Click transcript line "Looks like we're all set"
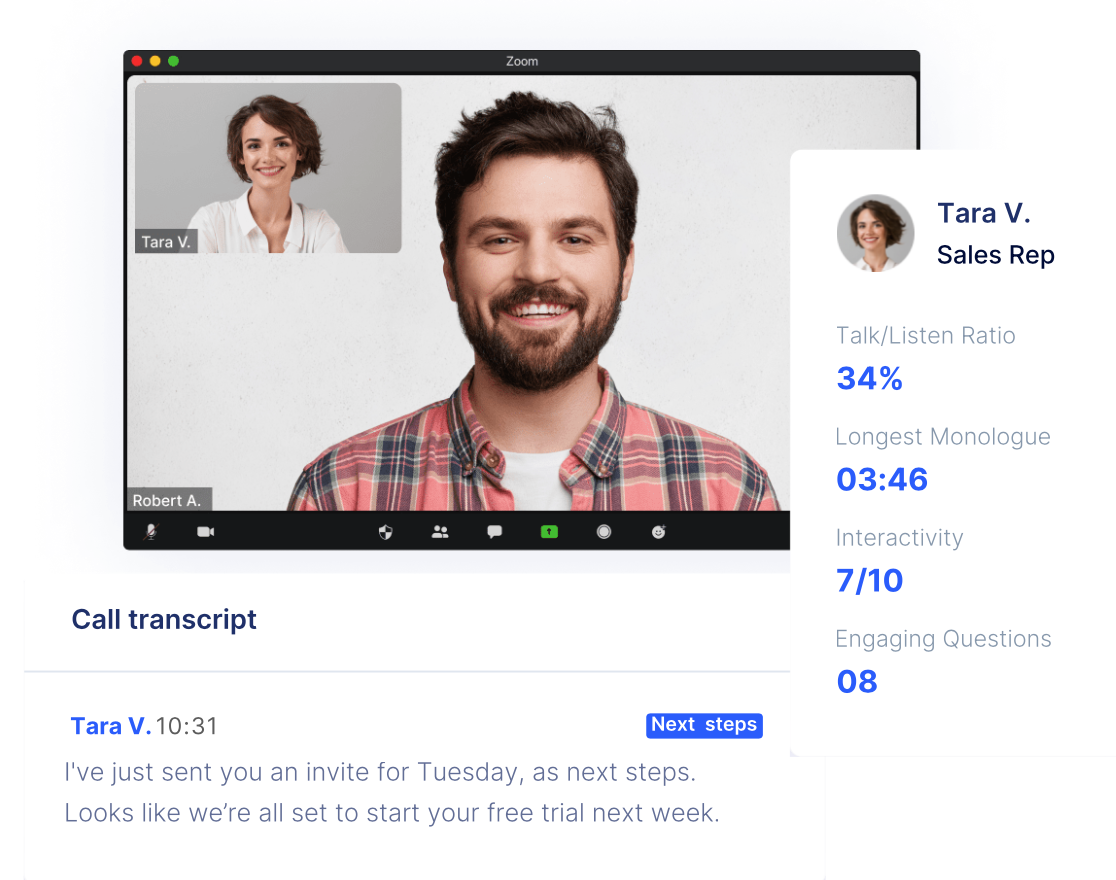This screenshot has width=1116, height=880. 392,813
